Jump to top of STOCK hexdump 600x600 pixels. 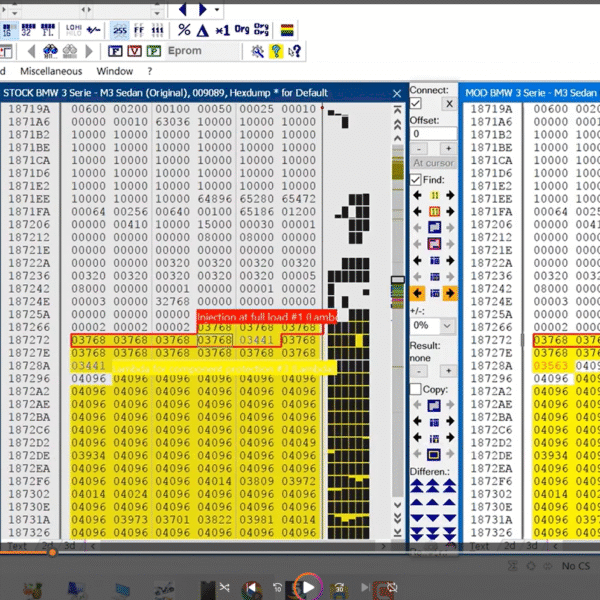point(398,110)
